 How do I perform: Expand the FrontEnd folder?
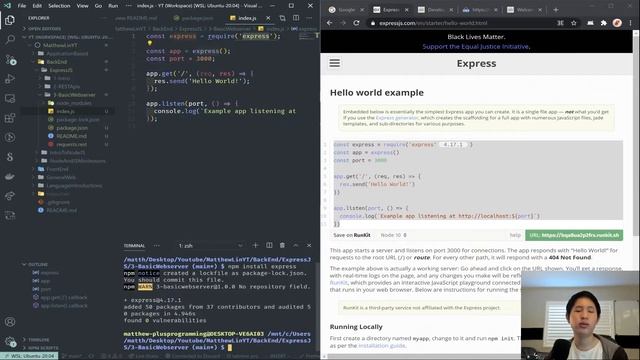(58, 169)
